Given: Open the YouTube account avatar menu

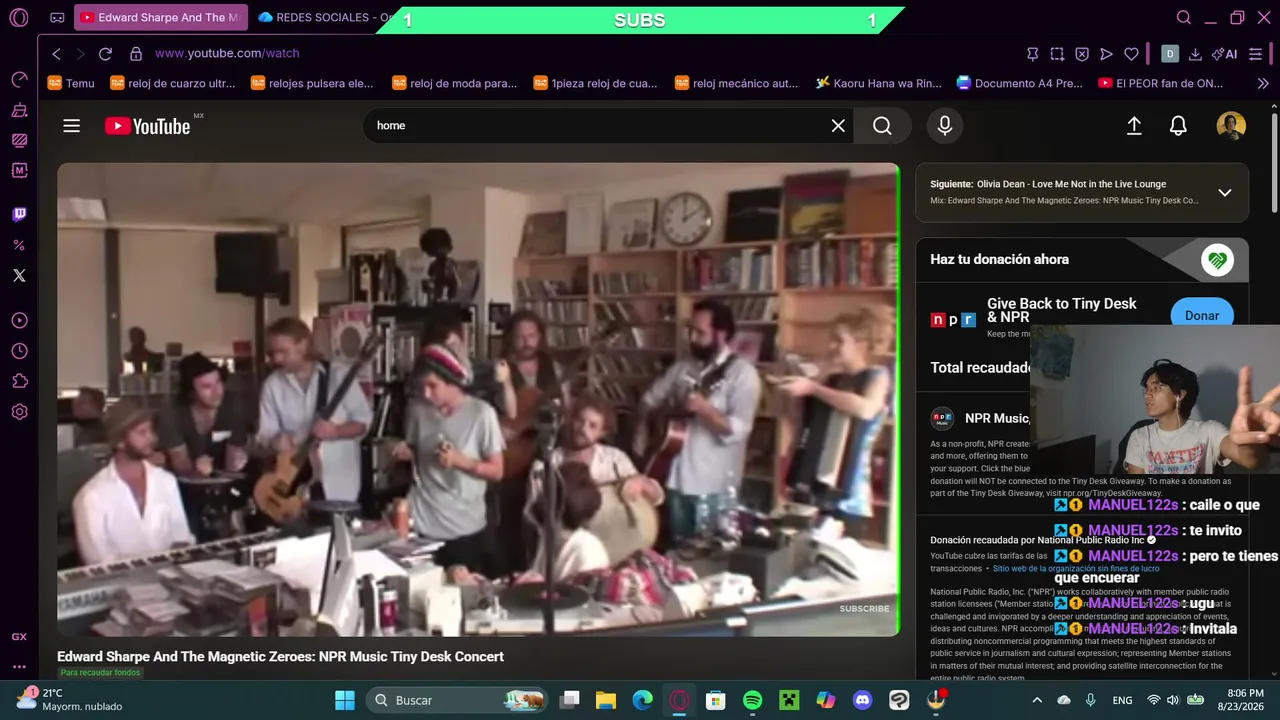Looking at the screenshot, I should pyautogui.click(x=1231, y=126).
